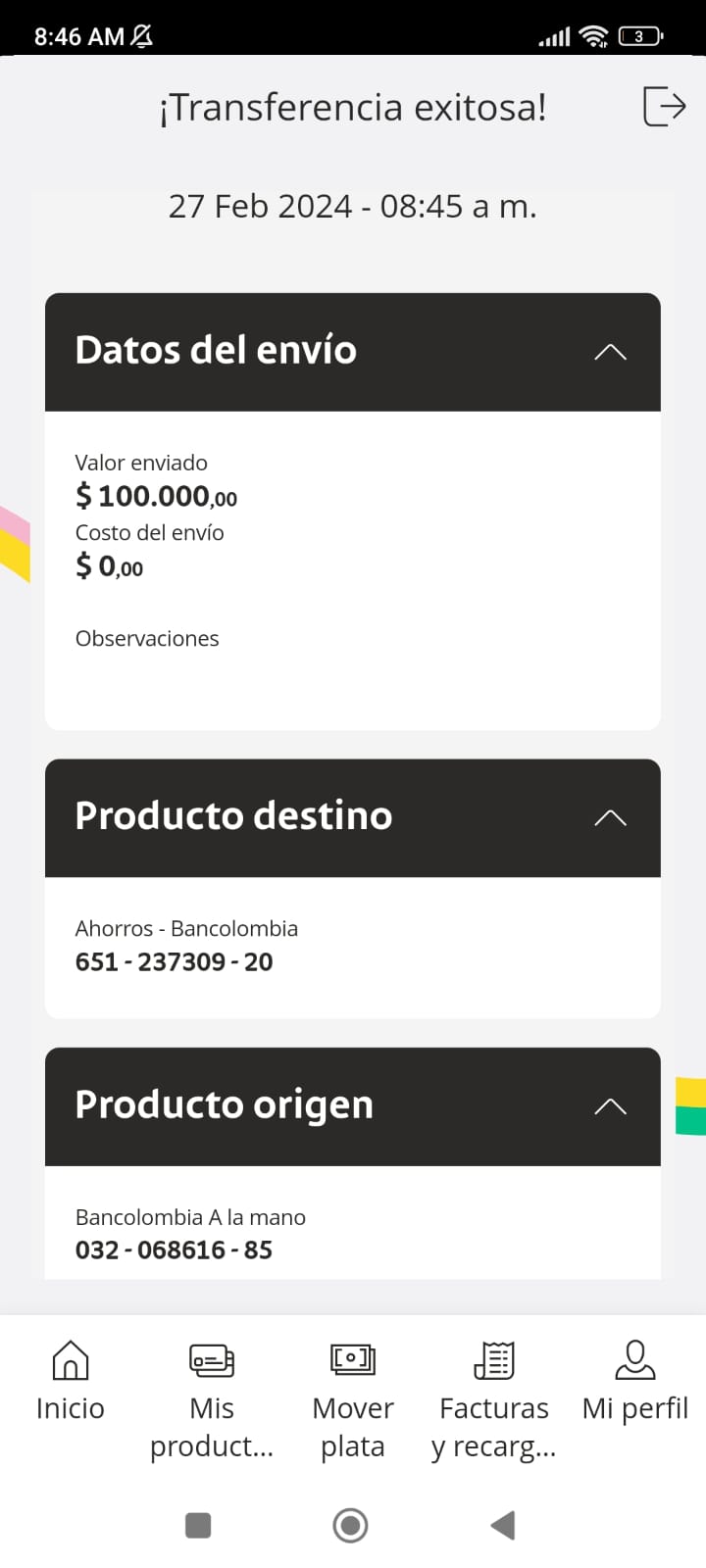Tap the Observaciones field

147,639
